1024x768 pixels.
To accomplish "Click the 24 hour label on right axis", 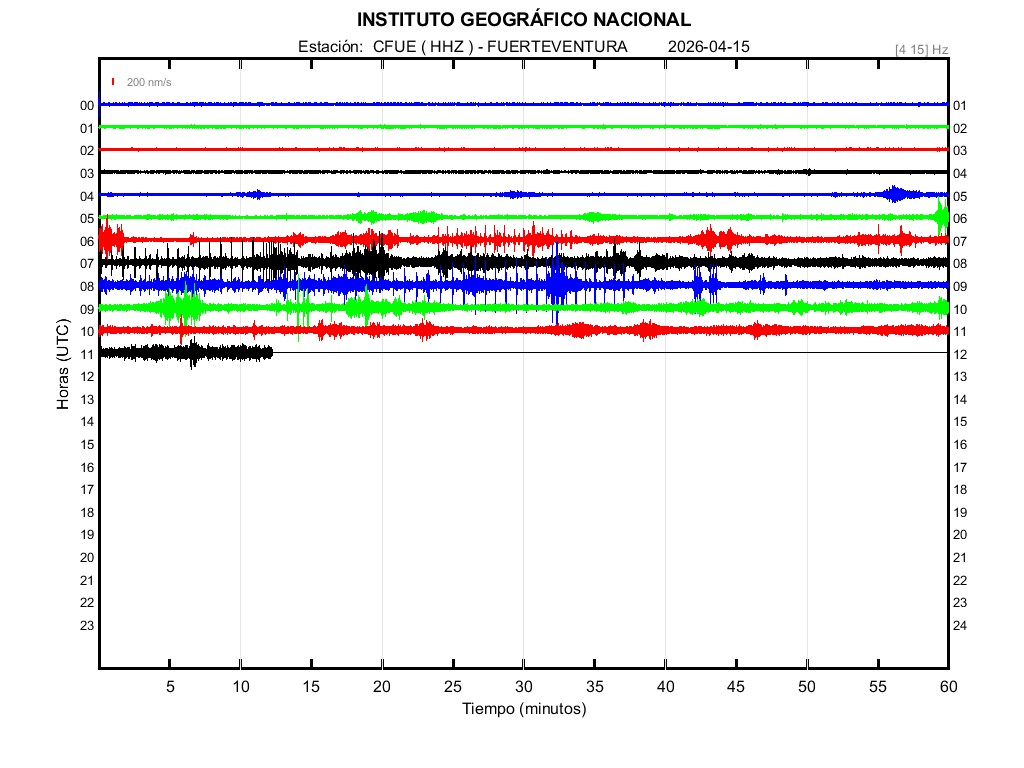I will [x=960, y=626].
